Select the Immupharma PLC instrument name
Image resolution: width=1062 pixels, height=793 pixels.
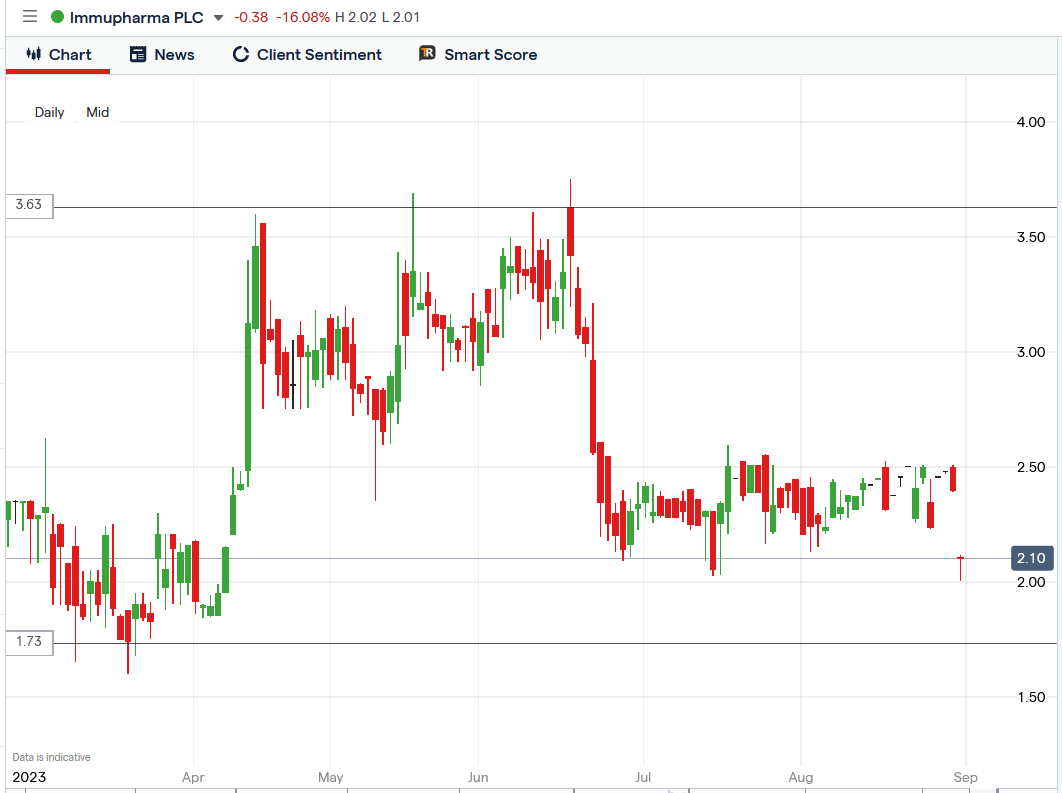coord(136,18)
